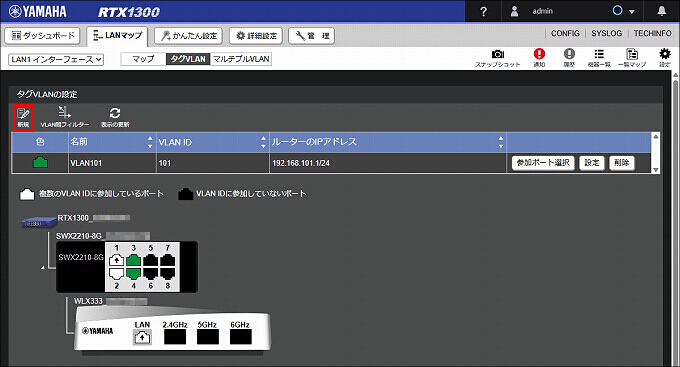Click the page scrollbar up arrow
This screenshot has height=367, width=680.
pos(675,75)
